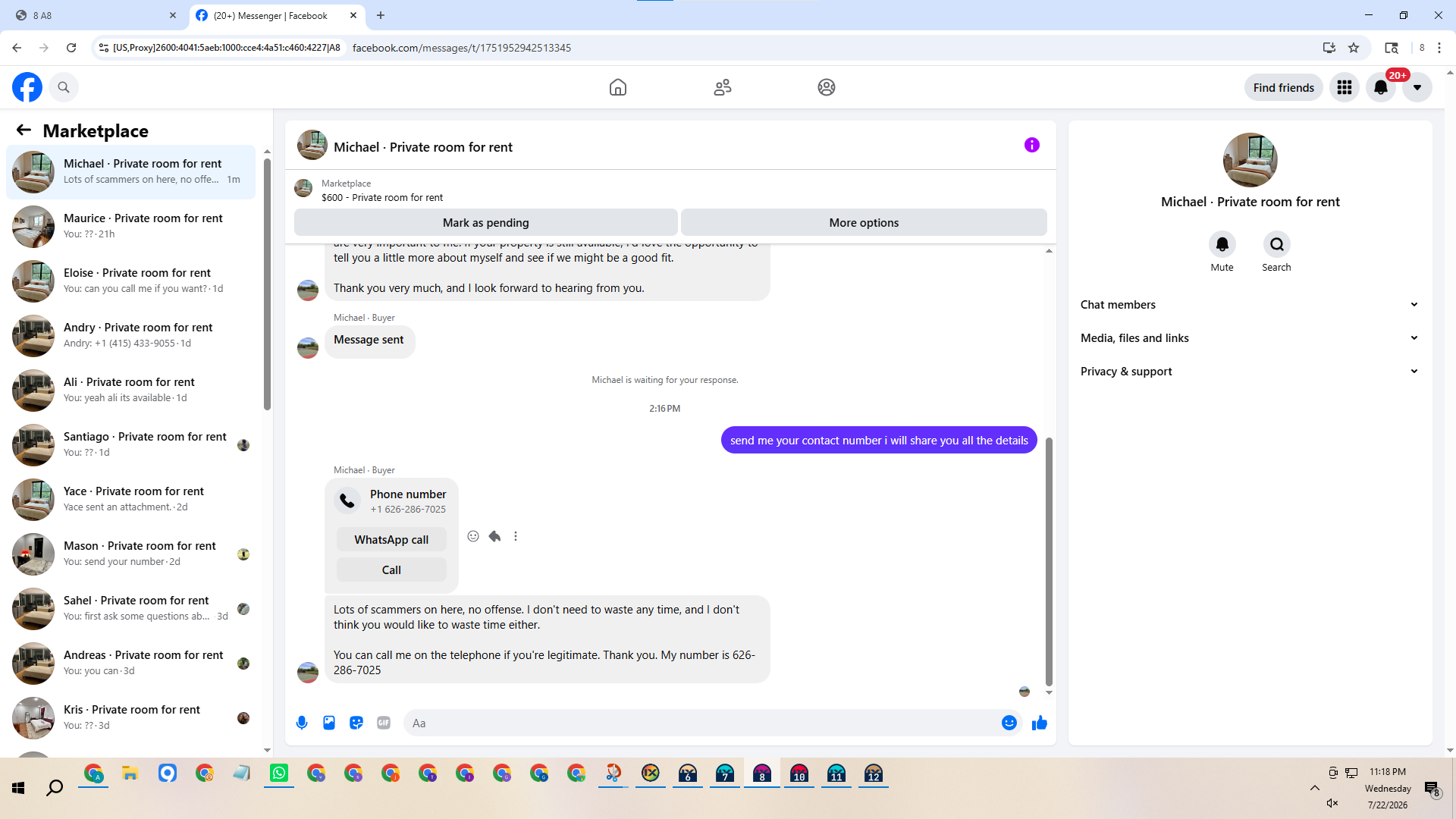Bookmark this page with the star icon

[x=1354, y=48]
